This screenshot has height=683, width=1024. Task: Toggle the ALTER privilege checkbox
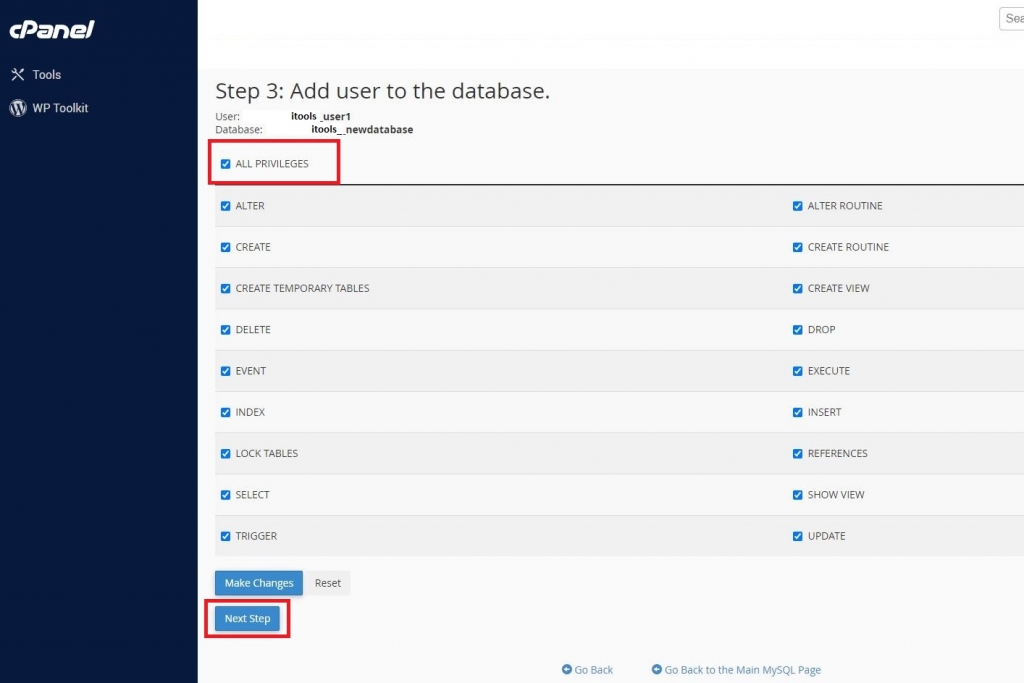225,206
